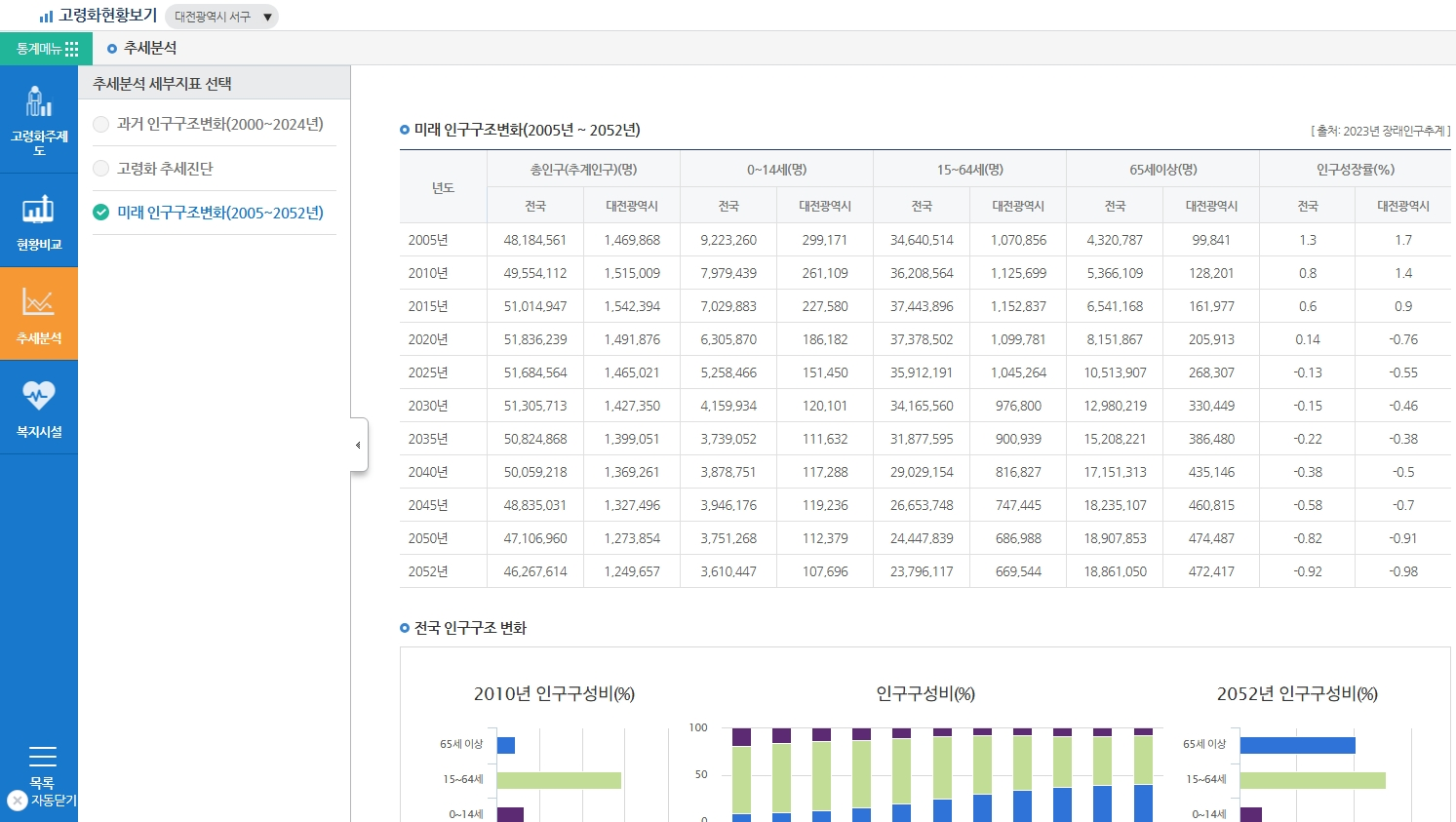Click the value 186,182 in 2020년 row
The image size is (1456, 822).
click(825, 339)
